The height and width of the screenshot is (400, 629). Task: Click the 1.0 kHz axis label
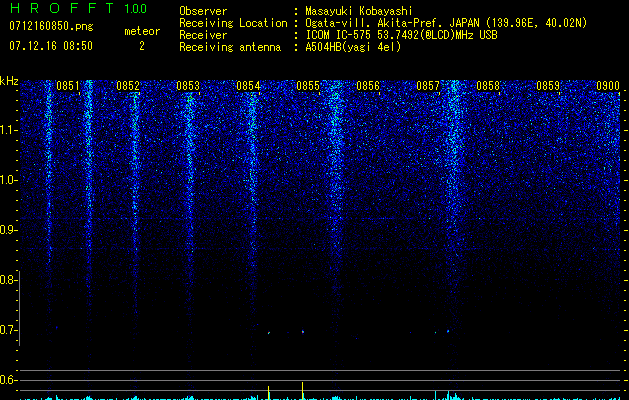click(x=8, y=180)
